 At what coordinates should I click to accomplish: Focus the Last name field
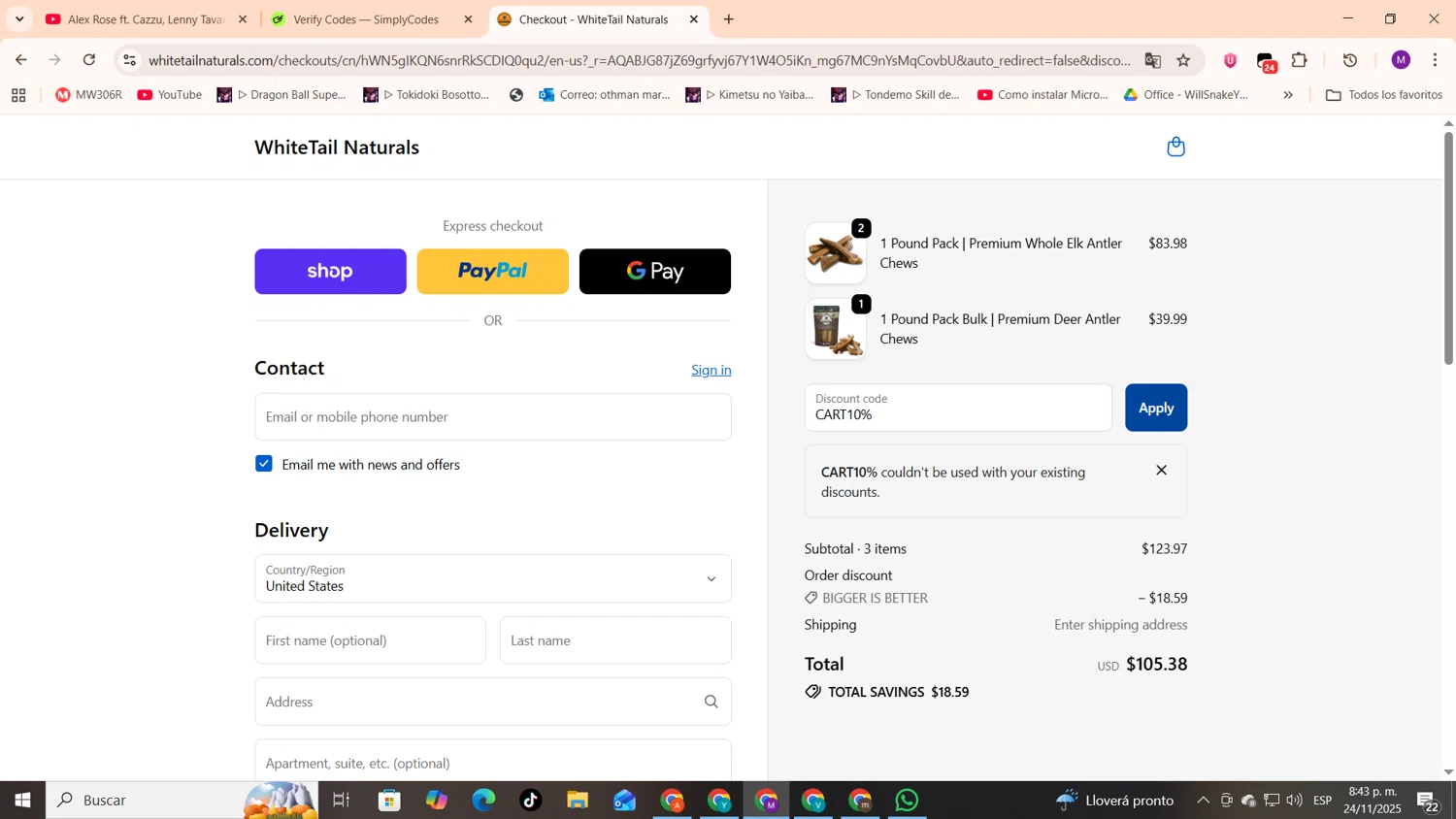coord(615,640)
